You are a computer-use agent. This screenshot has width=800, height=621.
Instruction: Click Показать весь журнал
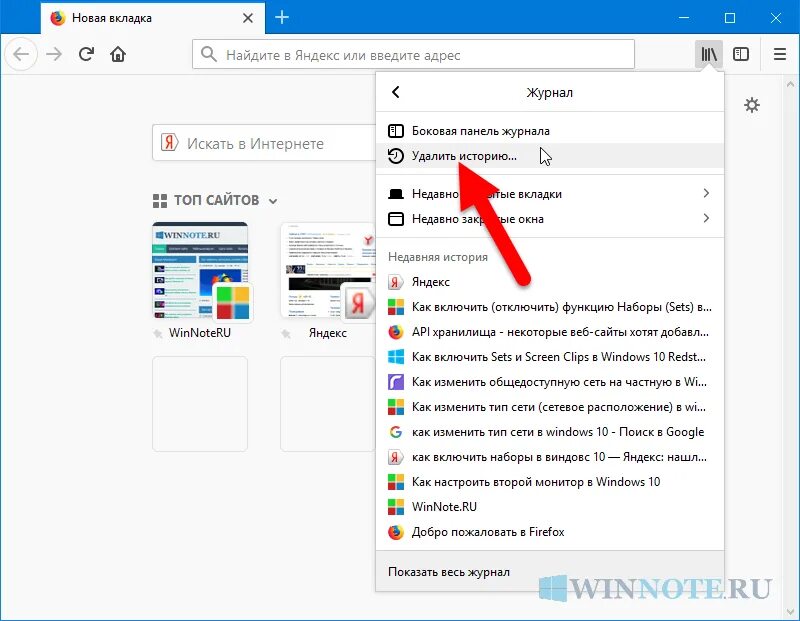click(550, 572)
